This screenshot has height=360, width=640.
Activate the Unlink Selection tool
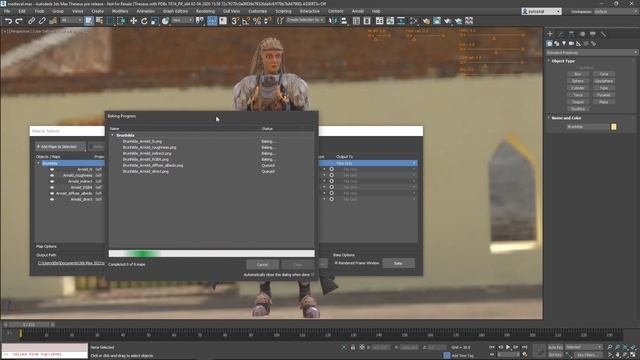click(x=42, y=20)
